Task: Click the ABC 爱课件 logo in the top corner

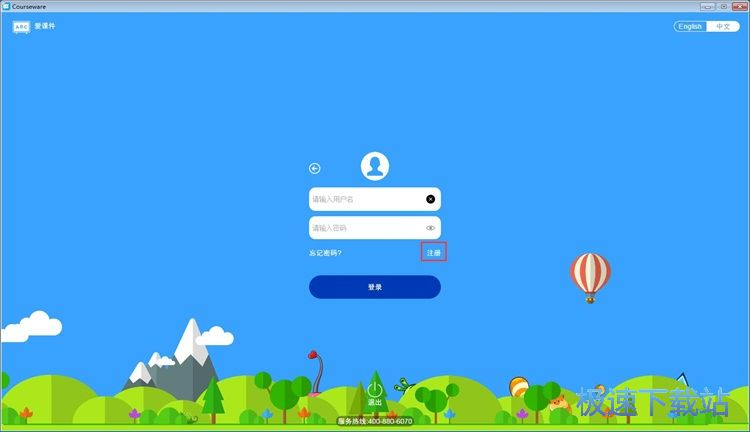Action: (x=33, y=27)
